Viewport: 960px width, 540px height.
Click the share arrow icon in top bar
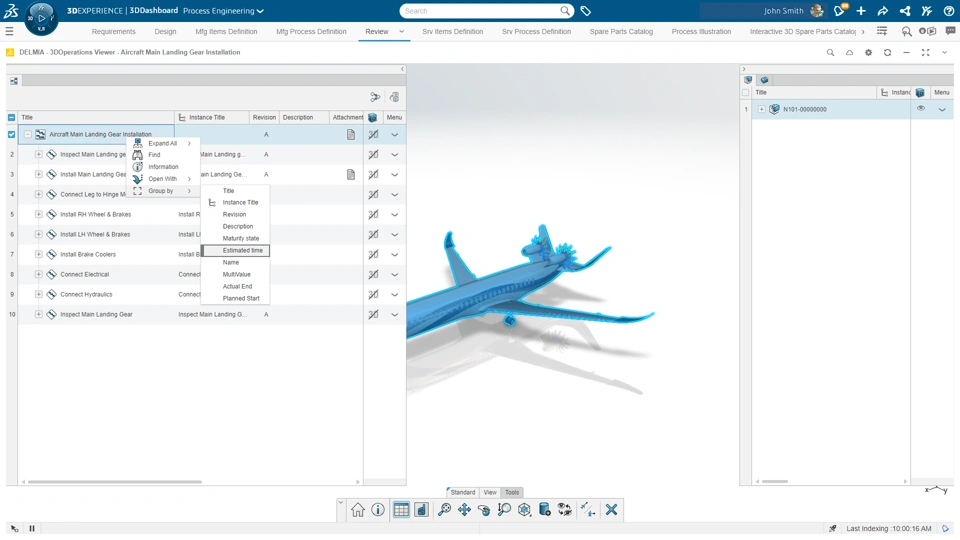tap(883, 11)
